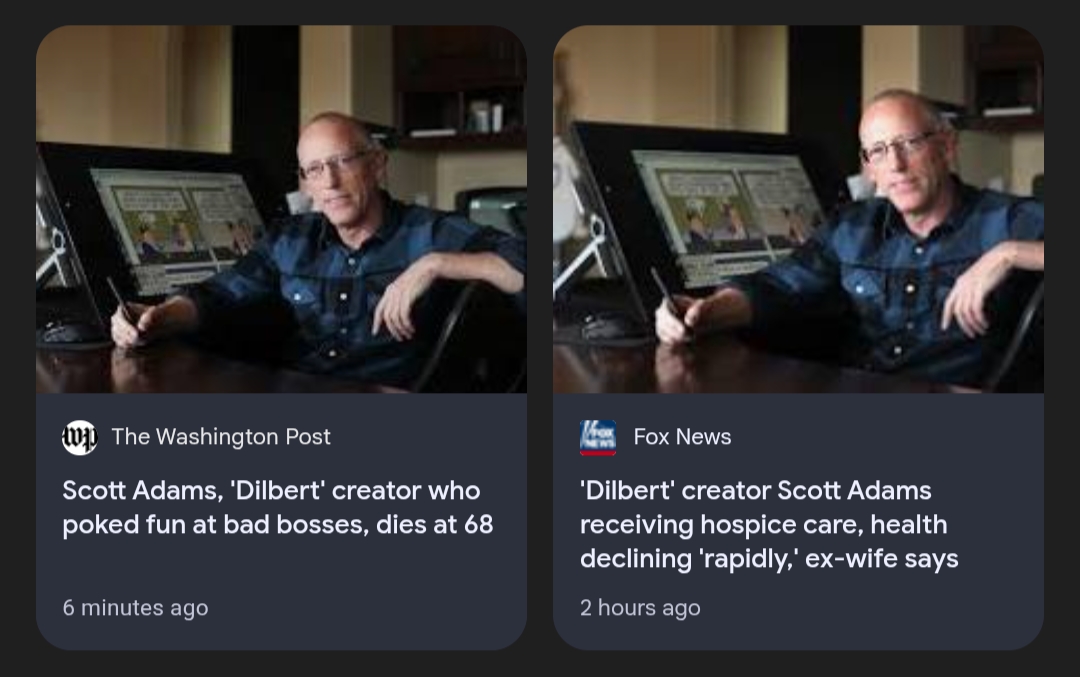Open the Washington Post article photo
1080x677 pixels.
point(281,209)
